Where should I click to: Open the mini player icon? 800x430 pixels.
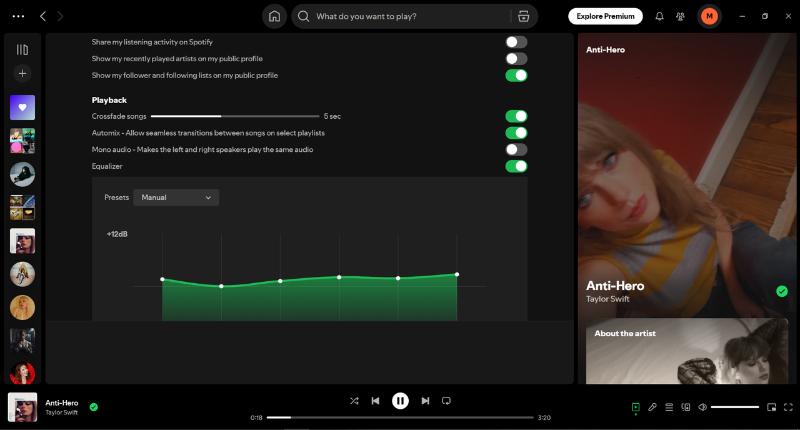tap(771, 407)
